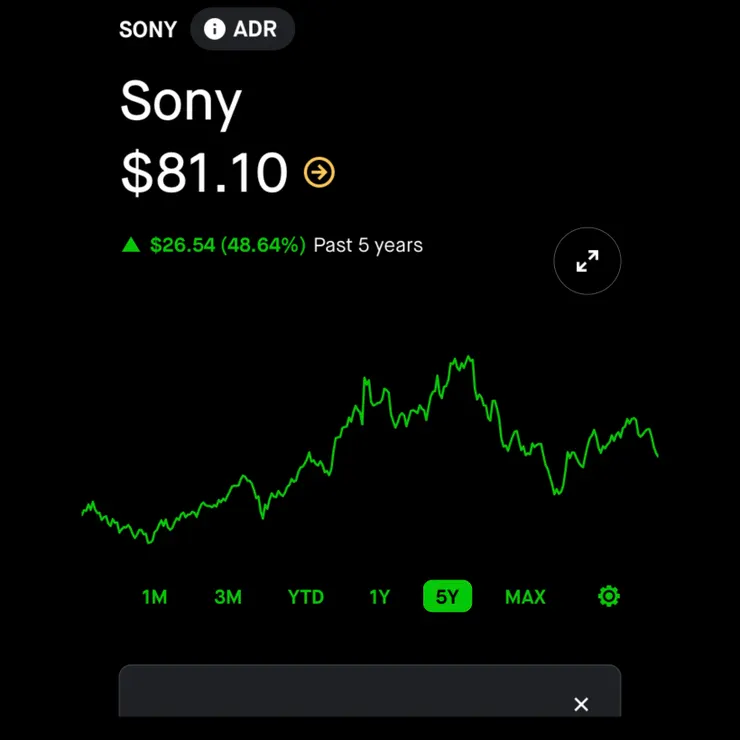Tap the orange arrow beside $81.10
The height and width of the screenshot is (740, 740).
(319, 172)
